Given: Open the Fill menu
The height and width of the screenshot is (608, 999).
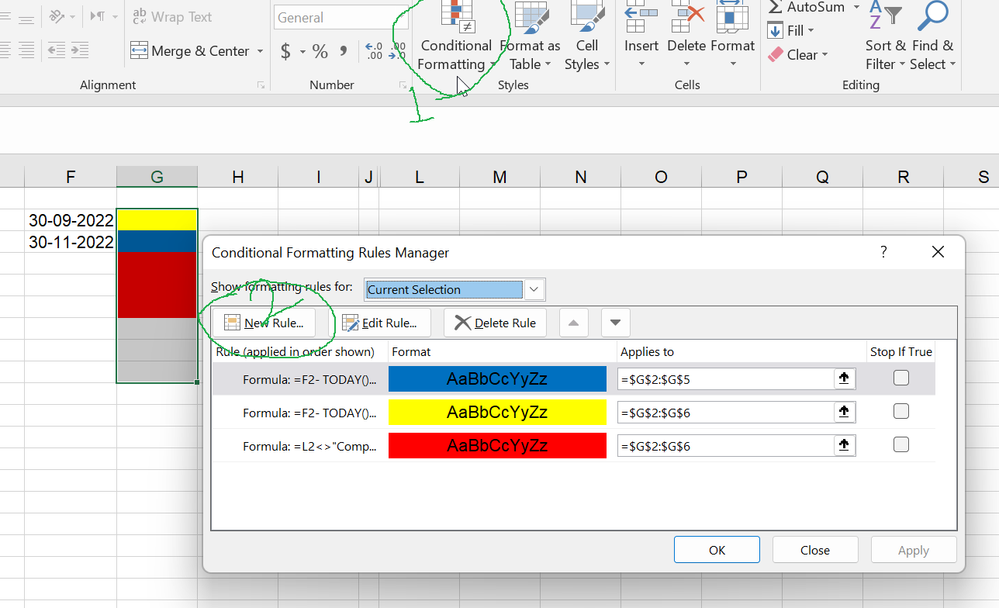Looking at the screenshot, I should [791, 31].
